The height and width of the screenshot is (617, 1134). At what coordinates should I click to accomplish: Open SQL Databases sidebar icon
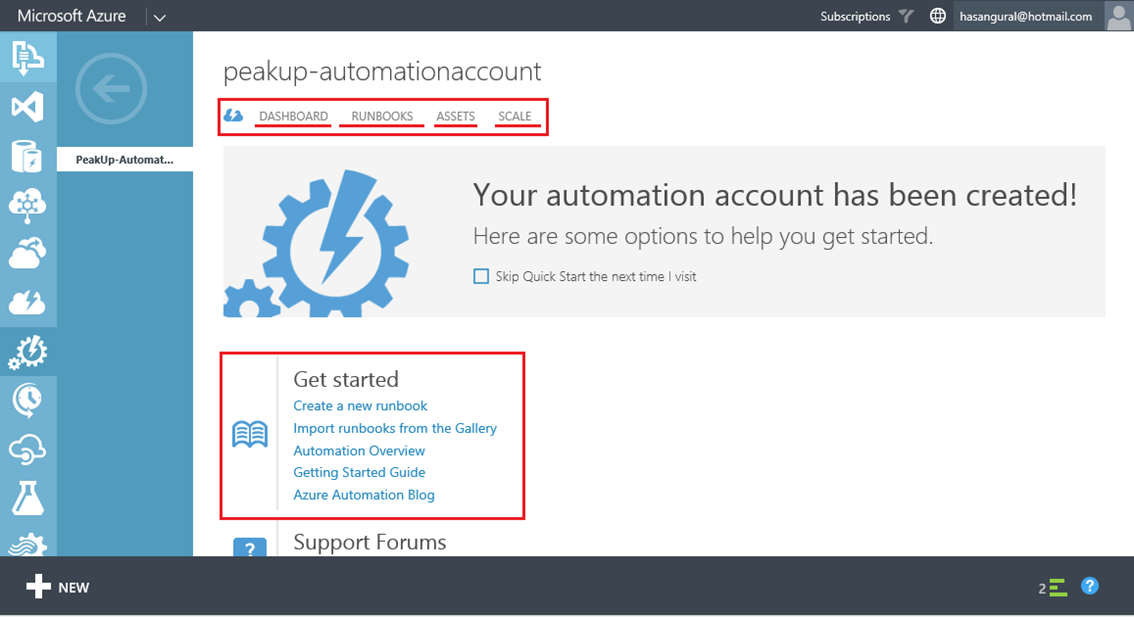[27, 156]
